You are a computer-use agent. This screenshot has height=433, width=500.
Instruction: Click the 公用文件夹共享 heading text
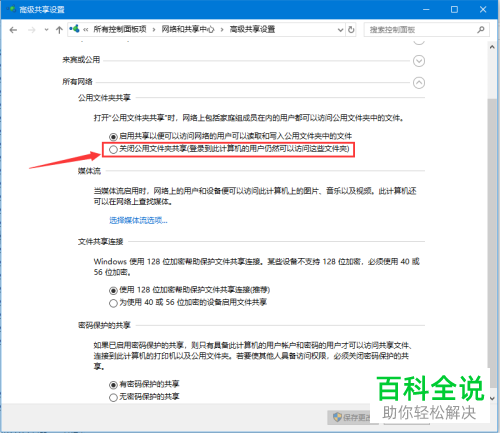tap(104, 98)
